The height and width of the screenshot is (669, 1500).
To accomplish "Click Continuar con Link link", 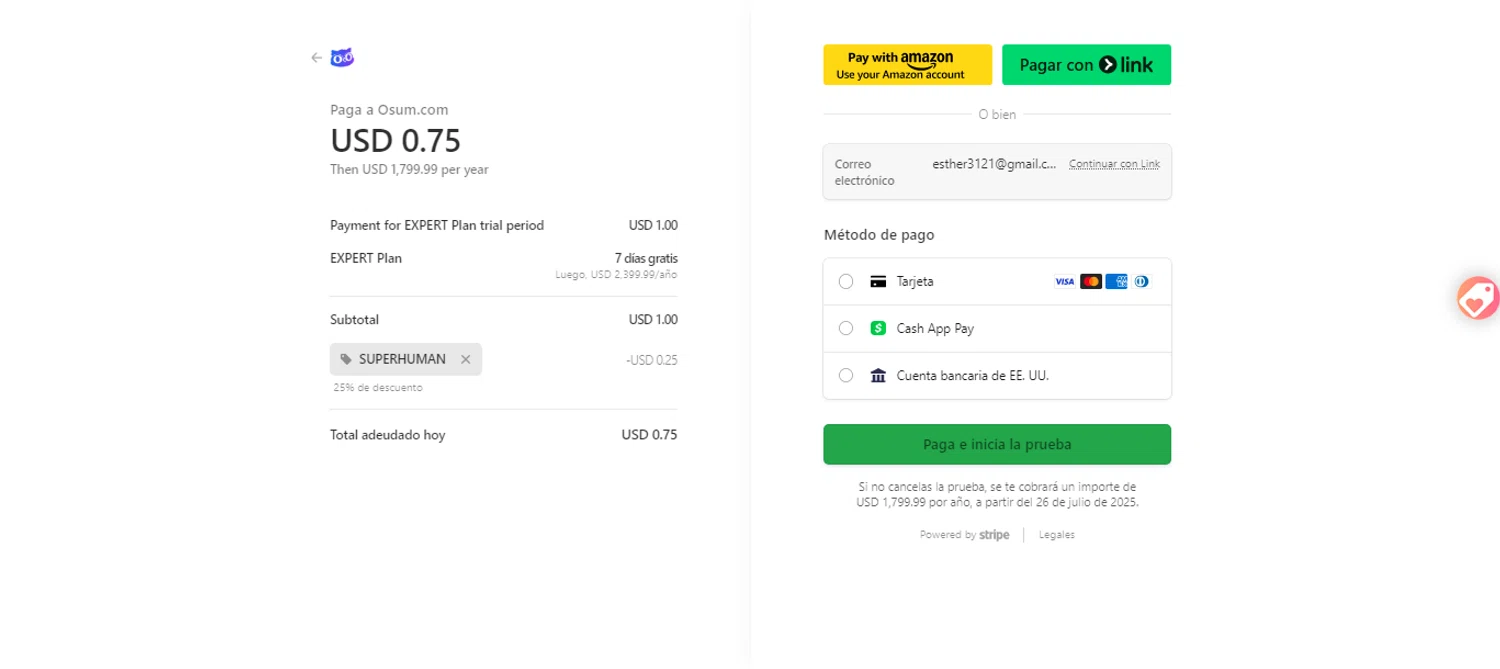I will [1114, 164].
